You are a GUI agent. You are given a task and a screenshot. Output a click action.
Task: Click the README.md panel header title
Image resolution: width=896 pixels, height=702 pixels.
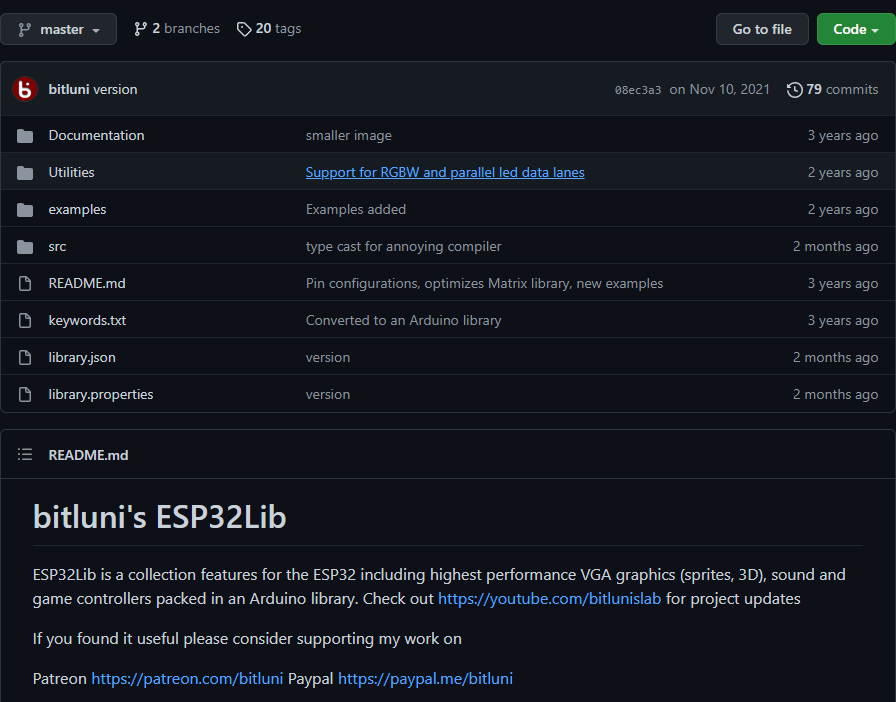point(89,455)
